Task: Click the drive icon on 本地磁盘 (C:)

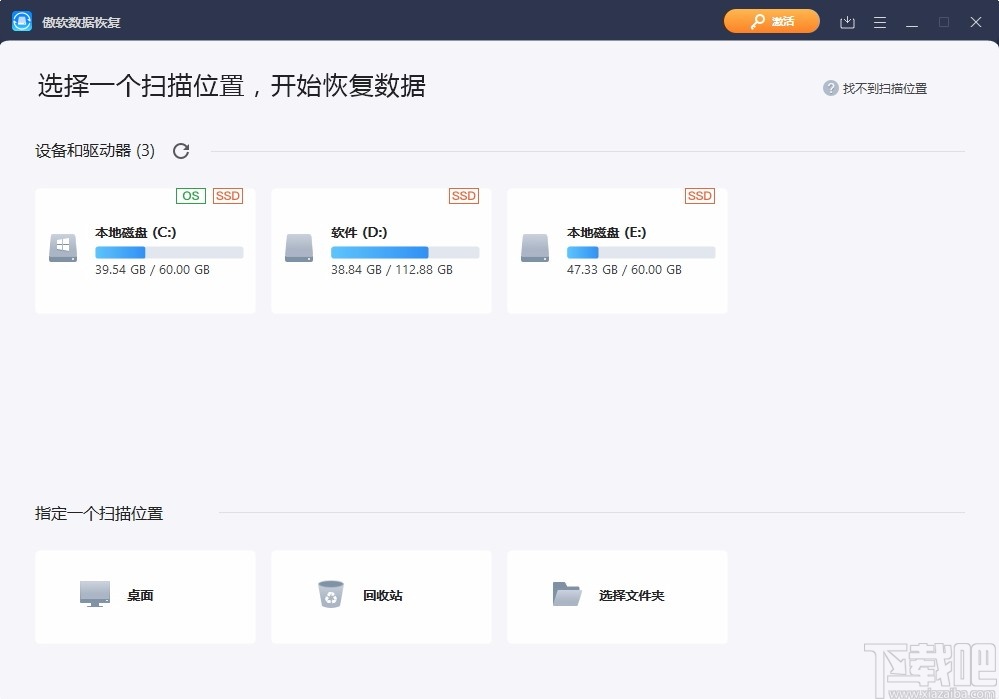Action: 62,250
